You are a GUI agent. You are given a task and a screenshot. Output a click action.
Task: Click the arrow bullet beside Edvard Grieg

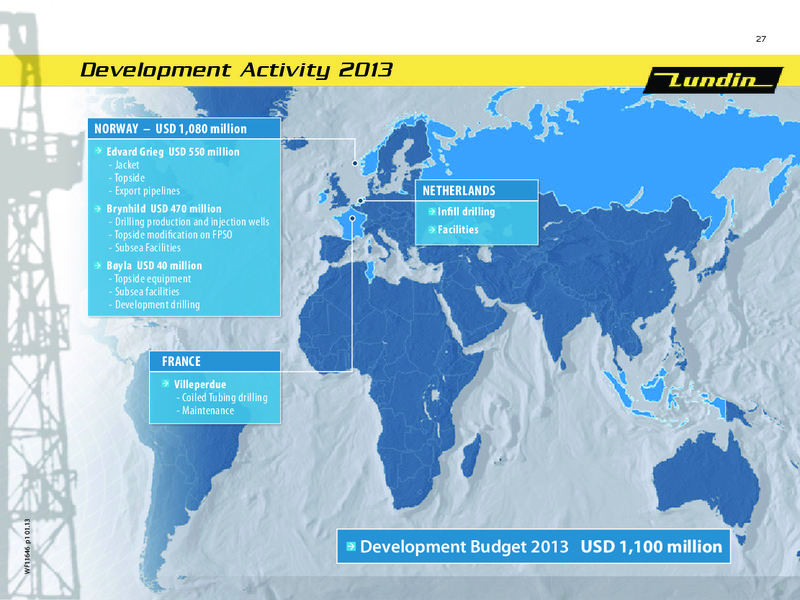(98, 151)
